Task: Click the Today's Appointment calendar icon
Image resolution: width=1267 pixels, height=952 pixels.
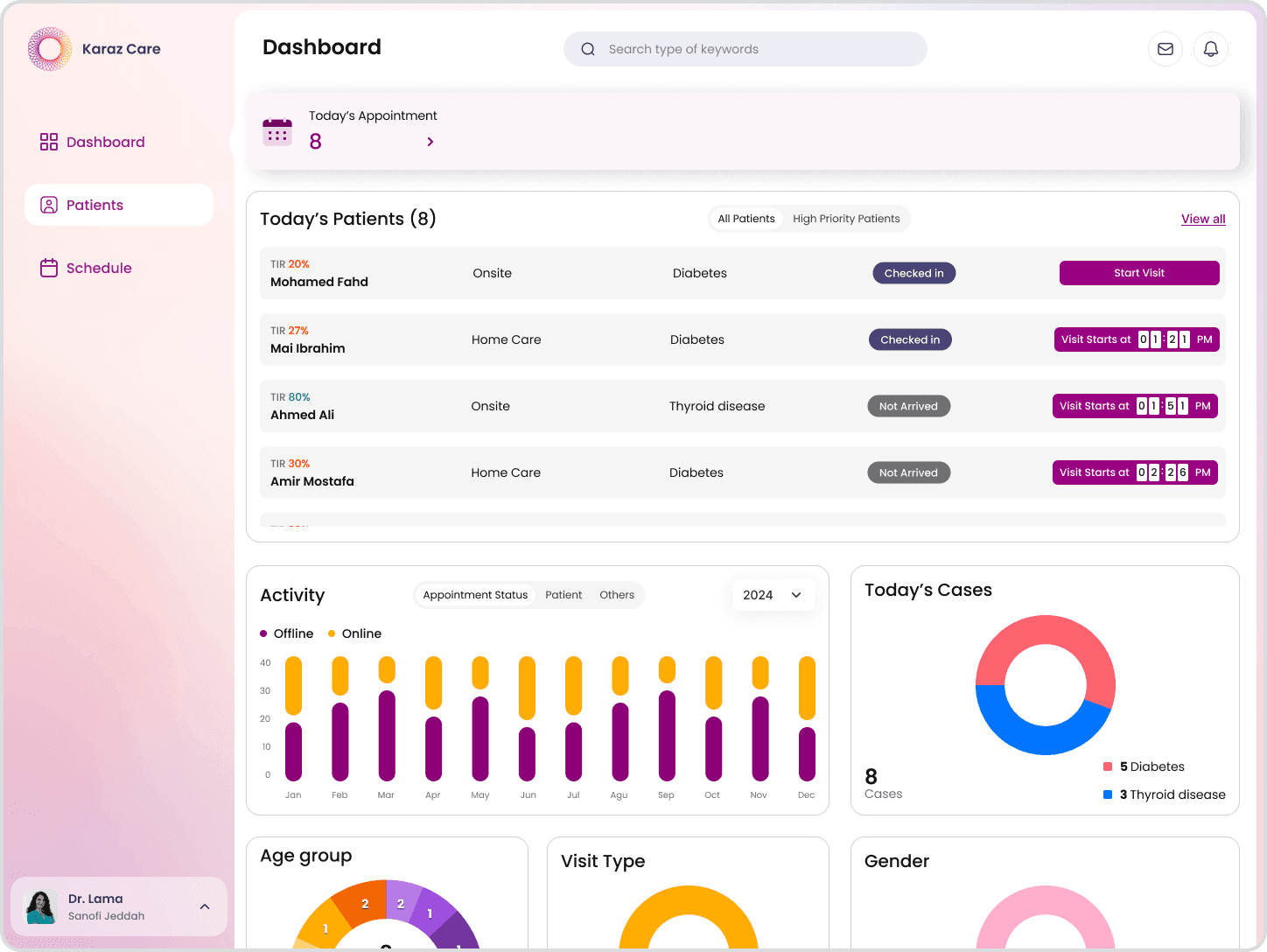Action: (x=277, y=132)
